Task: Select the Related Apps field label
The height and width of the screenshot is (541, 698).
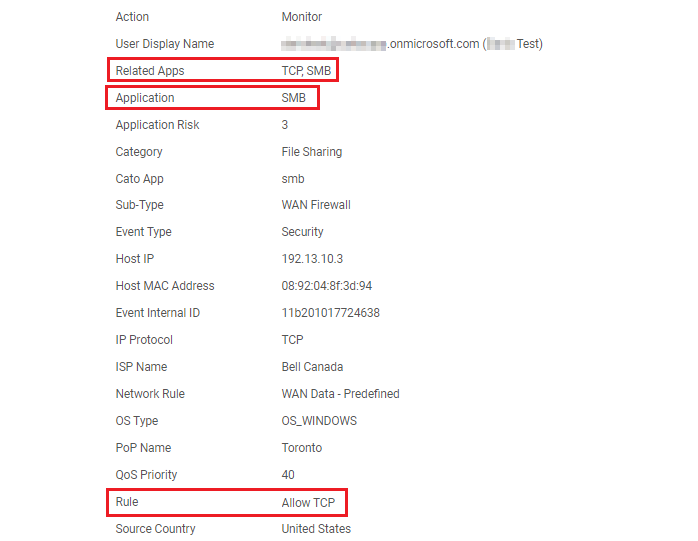Action: tap(150, 71)
